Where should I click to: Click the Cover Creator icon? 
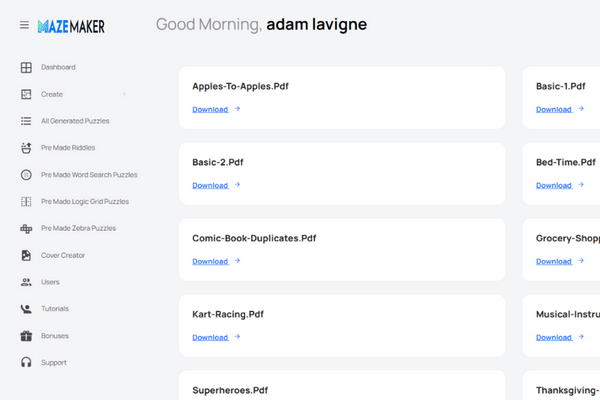tap(26, 255)
